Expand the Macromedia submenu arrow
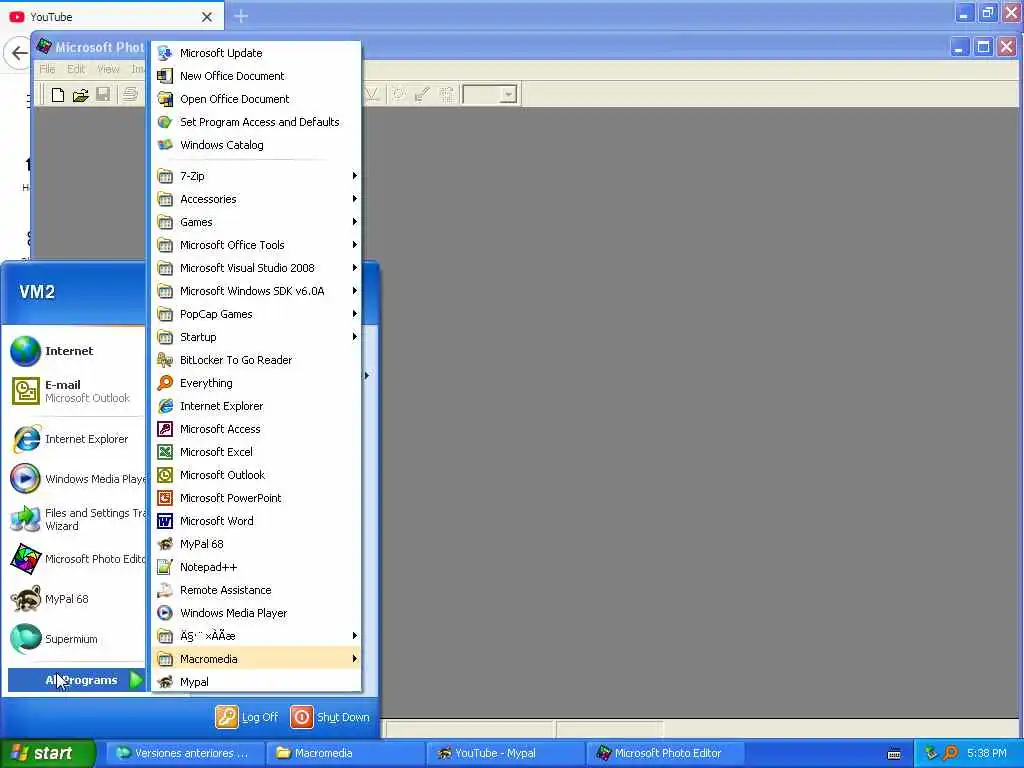Viewport: 1024px width, 768px height. [355, 659]
